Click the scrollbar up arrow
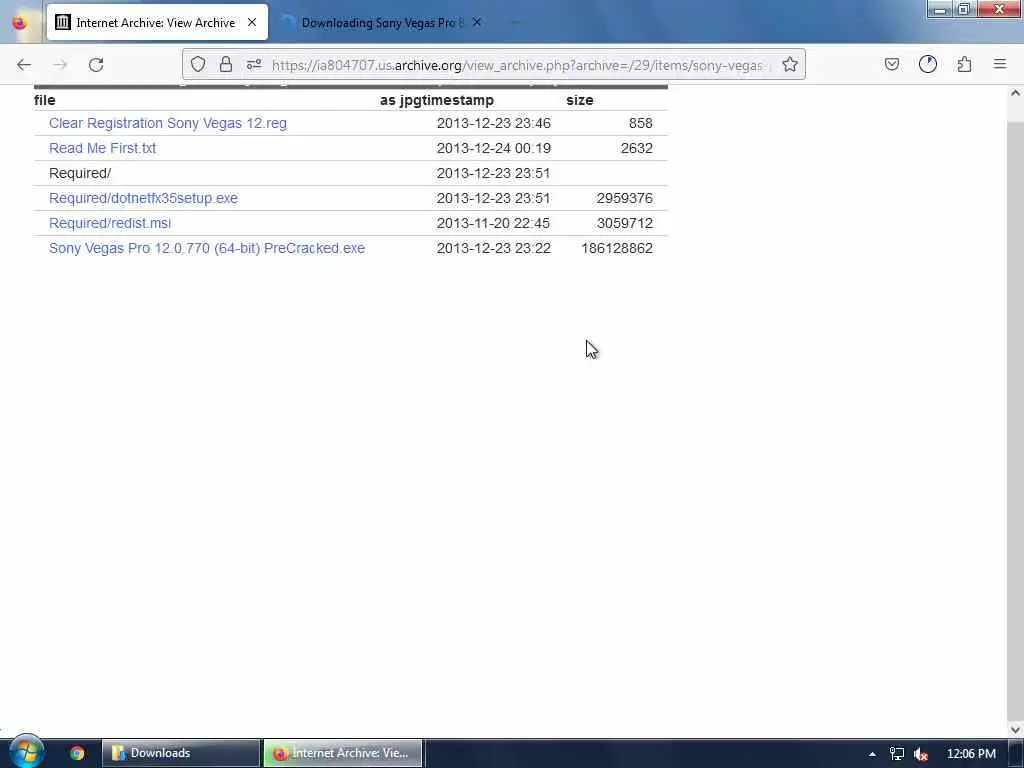This screenshot has height=768, width=1024. click(x=1015, y=93)
